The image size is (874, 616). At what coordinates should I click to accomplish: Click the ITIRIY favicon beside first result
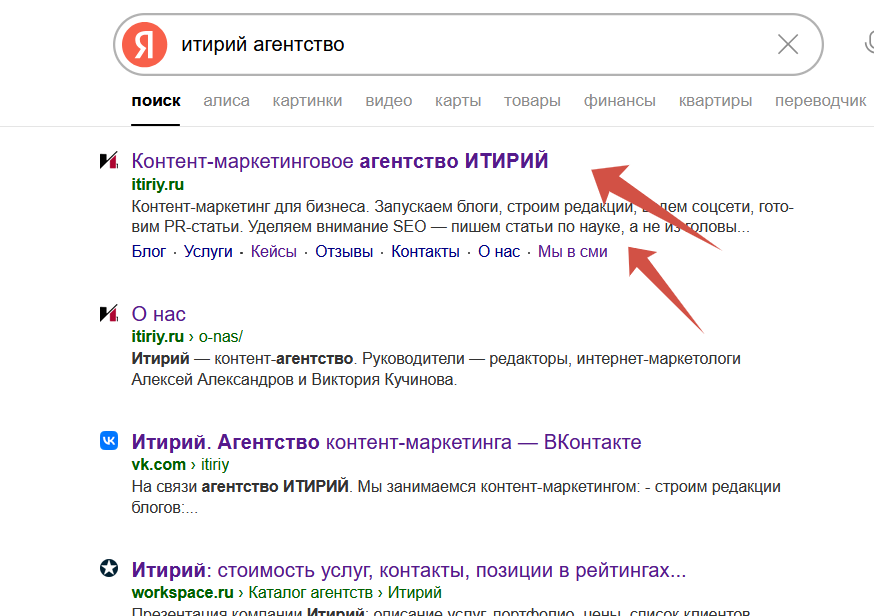click(109, 161)
